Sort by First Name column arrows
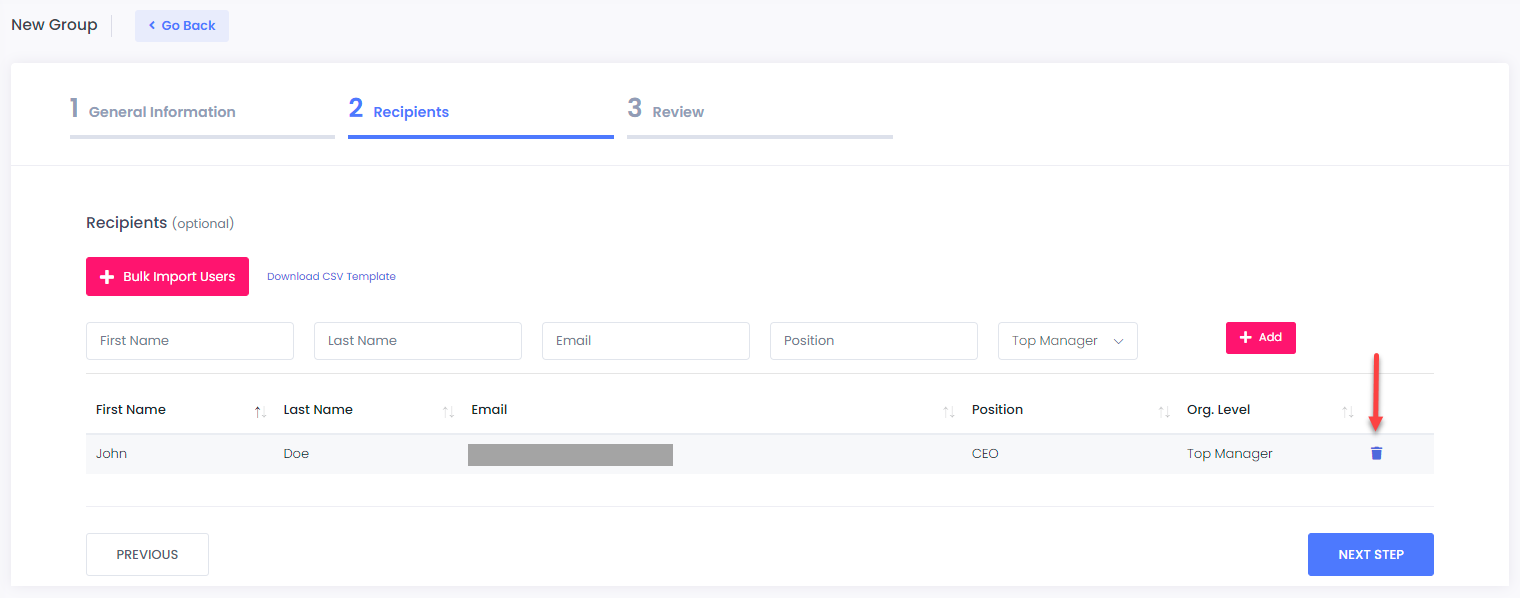The image size is (1520, 598). pos(259,411)
